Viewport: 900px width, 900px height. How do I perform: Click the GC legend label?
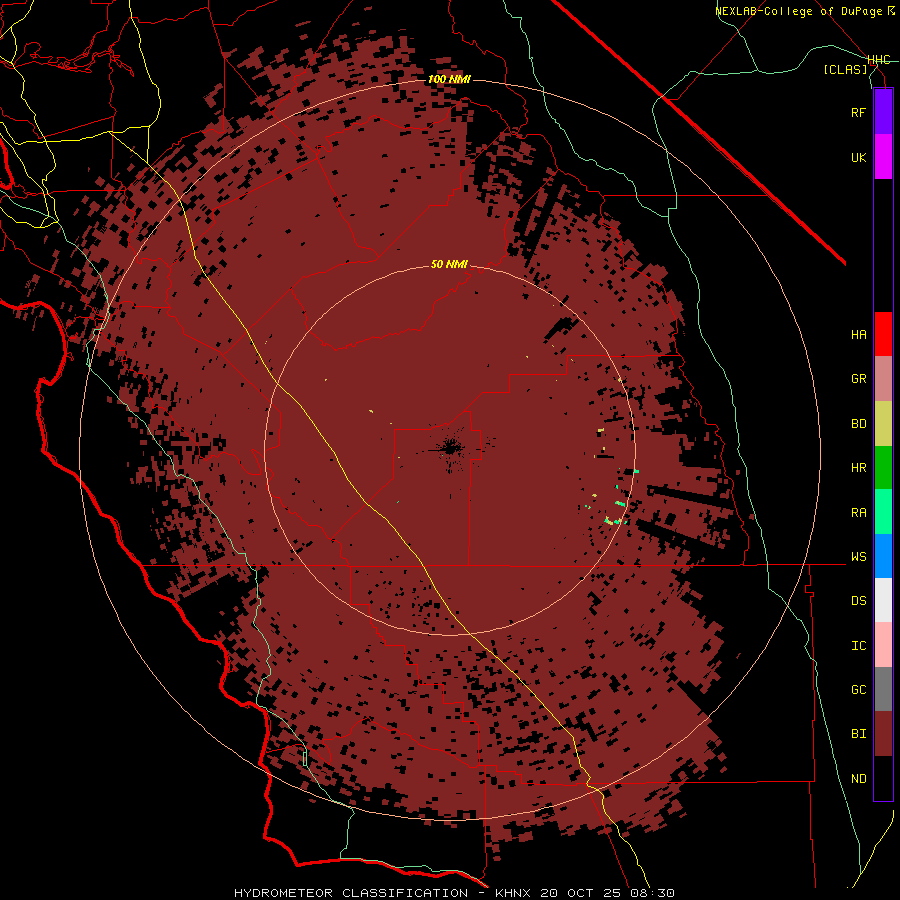858,690
